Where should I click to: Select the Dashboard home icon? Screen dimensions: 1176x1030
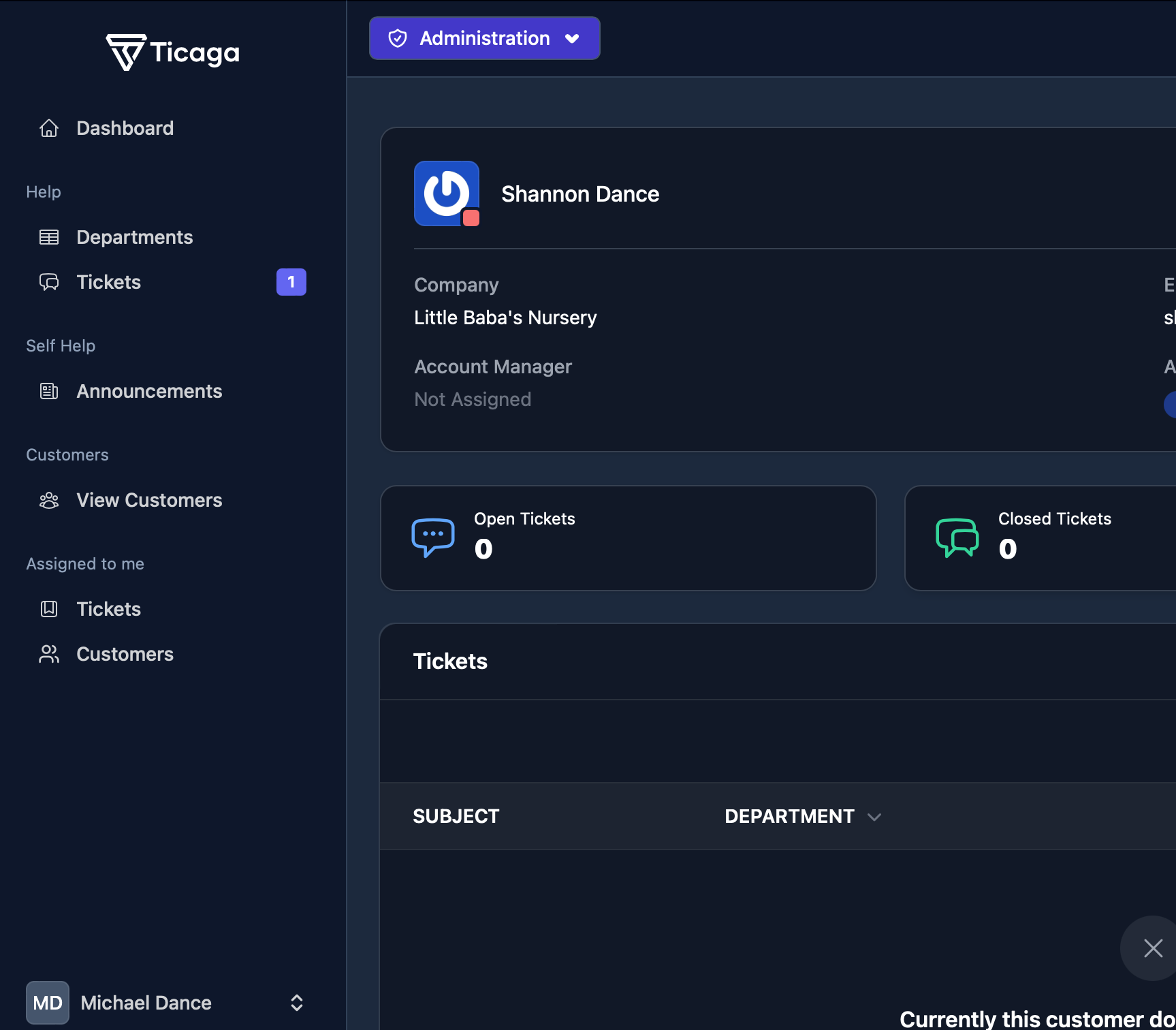[48, 128]
